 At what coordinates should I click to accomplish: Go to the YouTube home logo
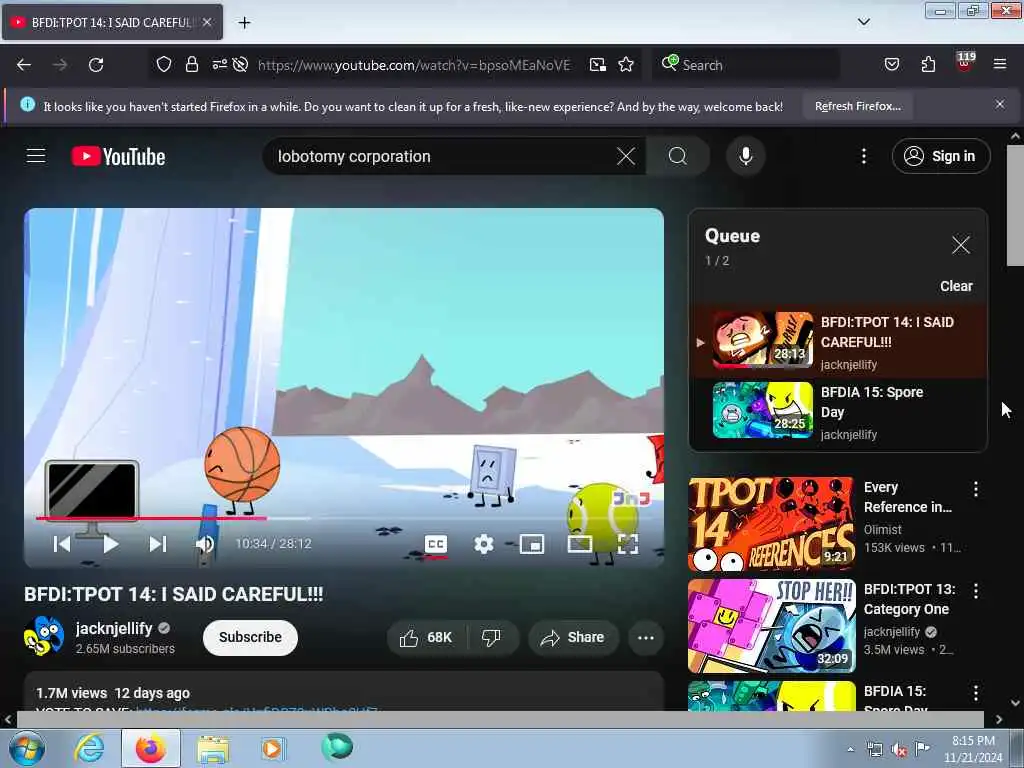(x=118, y=157)
